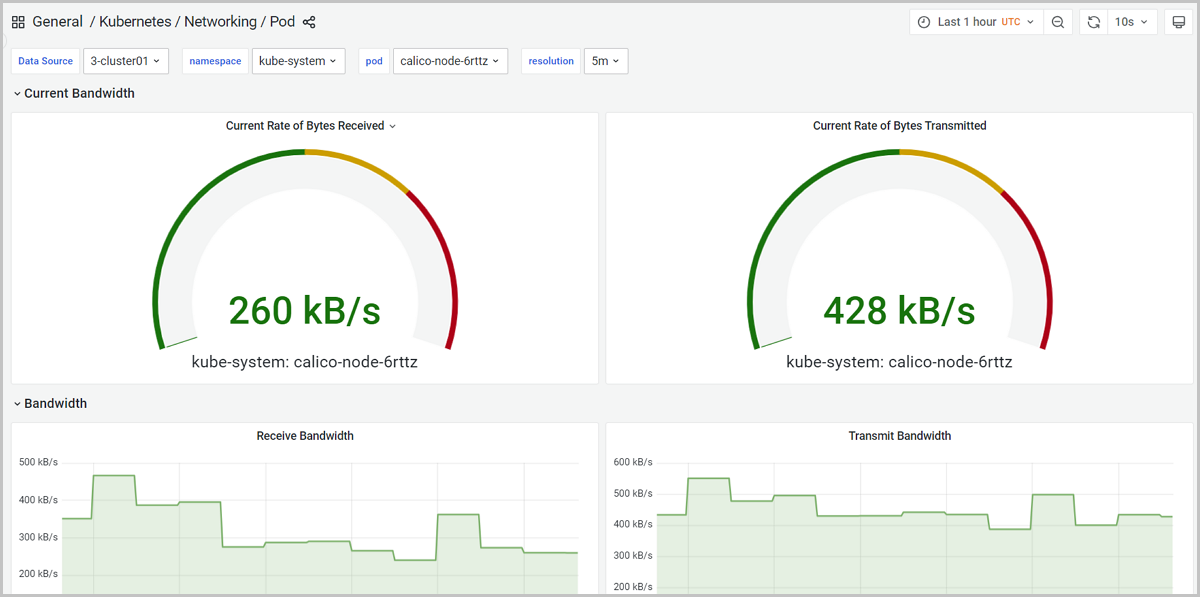
Task: Click the zoom out time range icon
Action: [x=1057, y=22]
